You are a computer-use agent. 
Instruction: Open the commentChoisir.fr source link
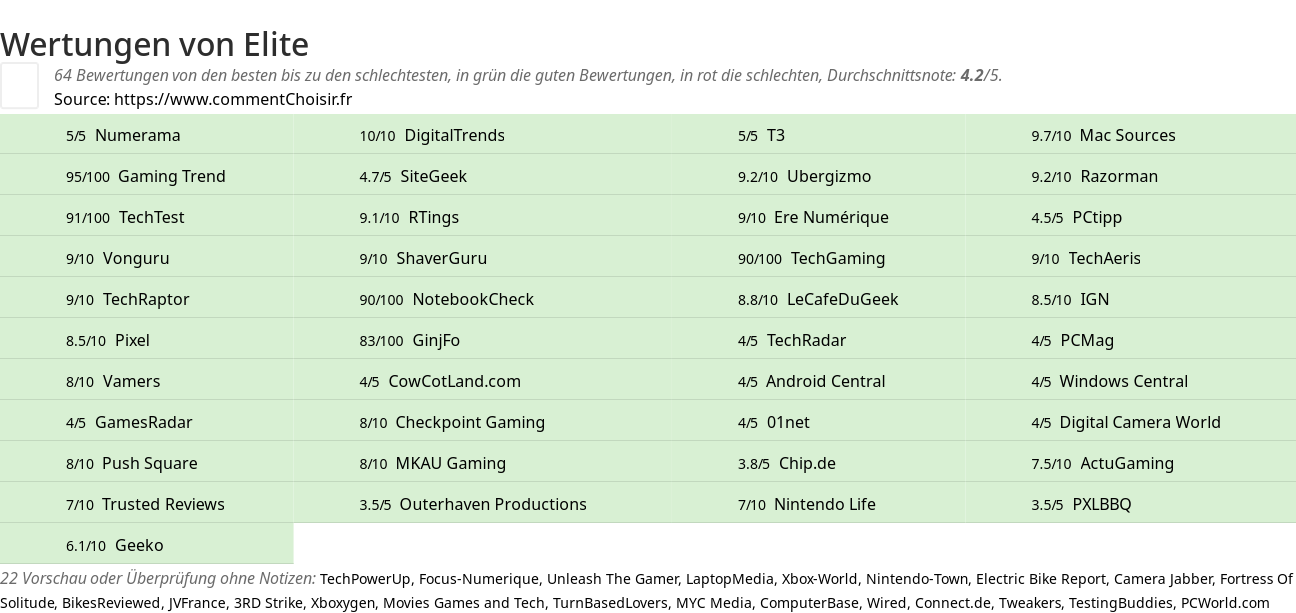click(233, 99)
